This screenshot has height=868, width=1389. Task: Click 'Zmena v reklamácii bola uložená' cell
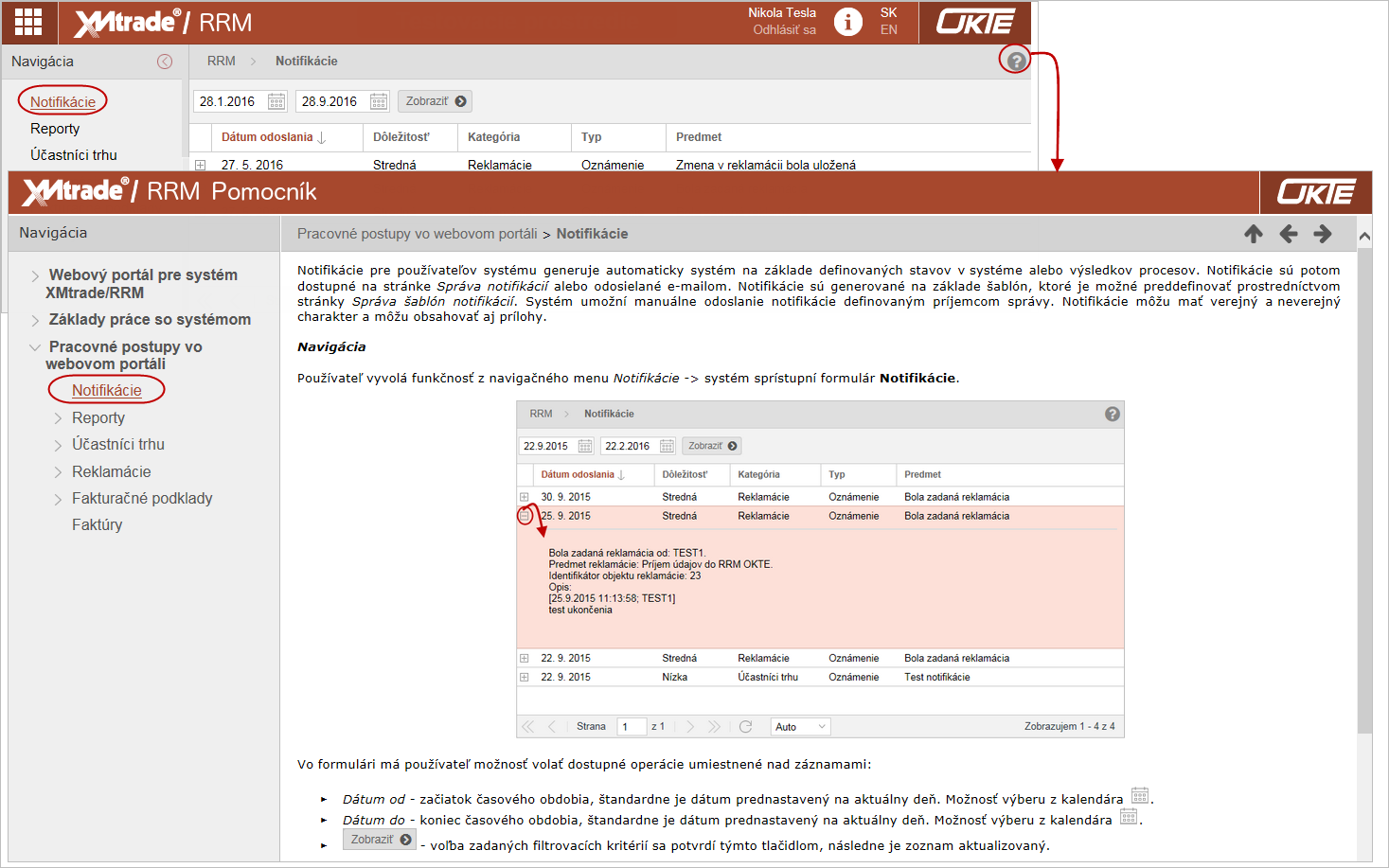(x=765, y=165)
